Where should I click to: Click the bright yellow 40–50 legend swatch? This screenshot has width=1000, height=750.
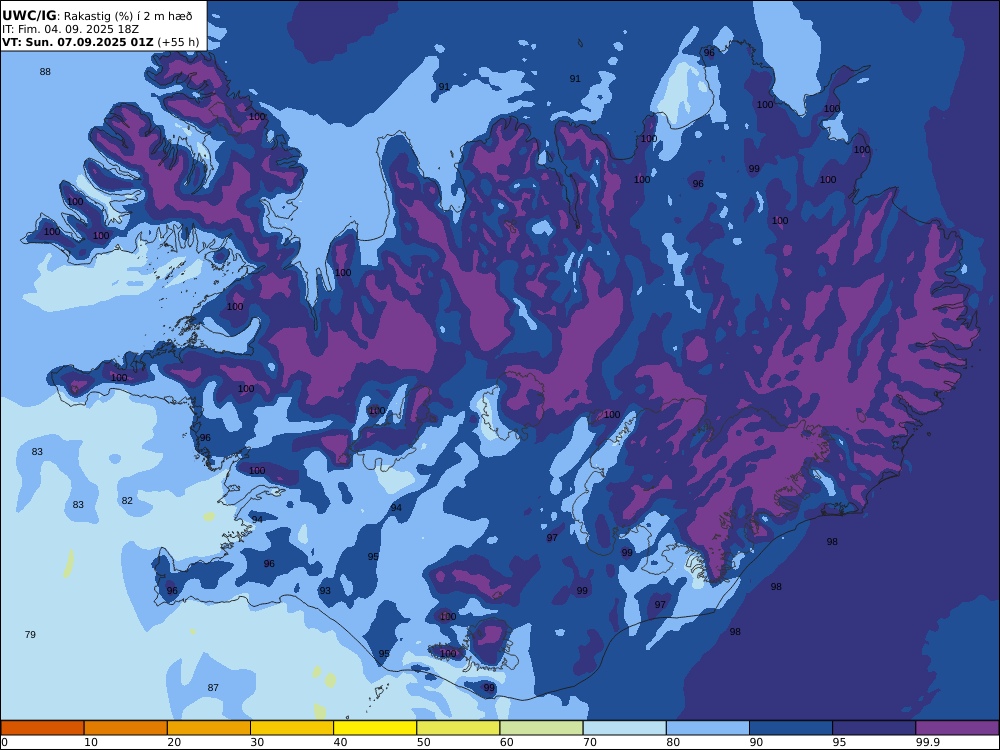pos(375,728)
